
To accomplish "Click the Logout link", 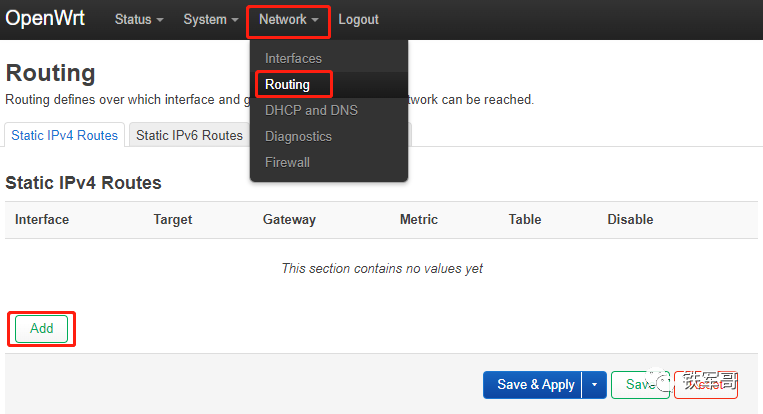I will tap(358, 19).
